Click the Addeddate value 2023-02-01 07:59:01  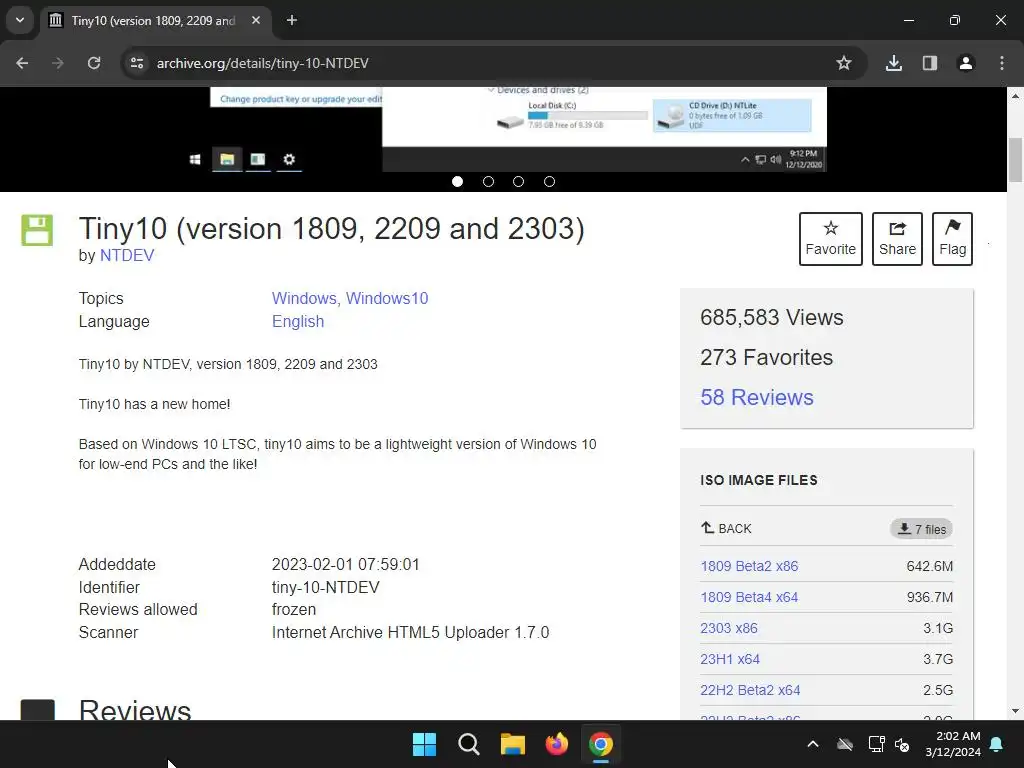tap(345, 564)
